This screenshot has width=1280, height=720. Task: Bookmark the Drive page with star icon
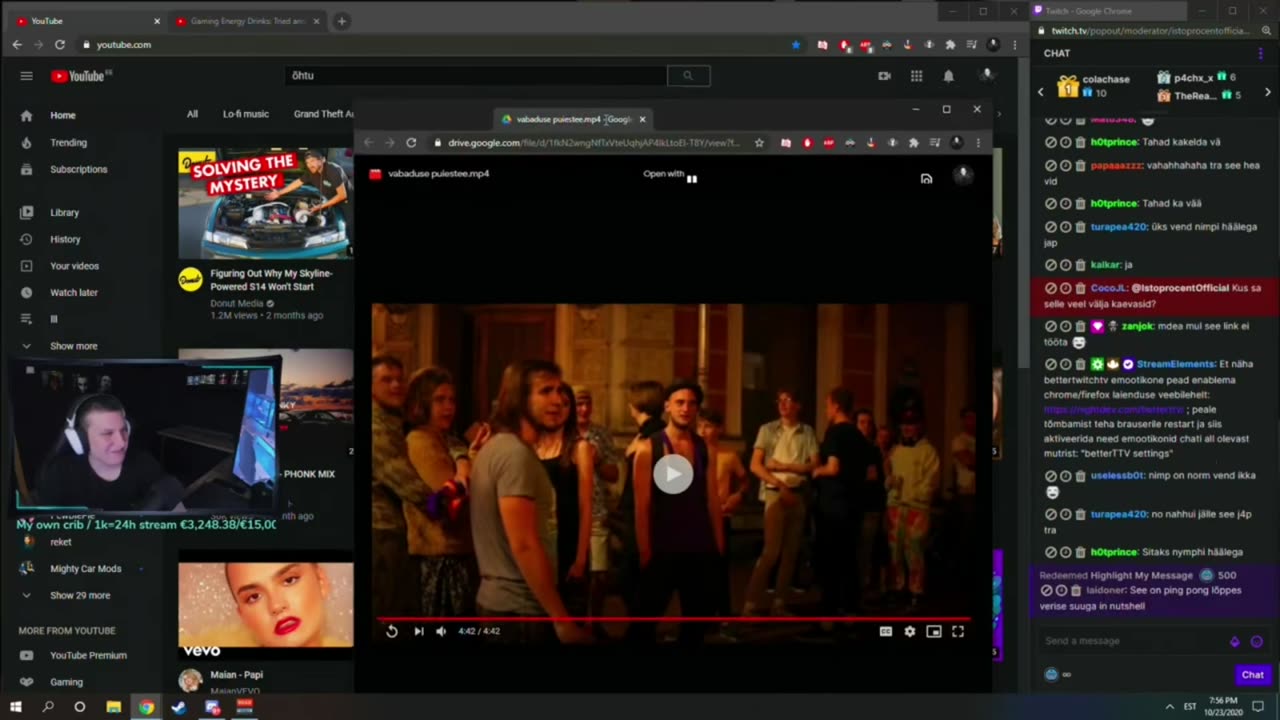[759, 143]
